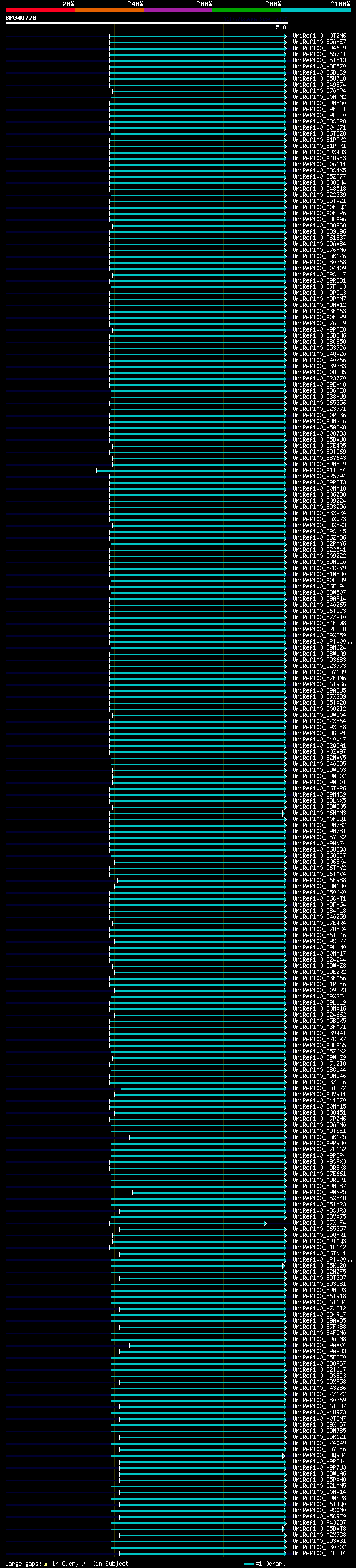Image resolution: width=356 pixels, height=1568 pixels.
Task: Open hit UniRef100_Q946J9
Action: coord(319,48)
